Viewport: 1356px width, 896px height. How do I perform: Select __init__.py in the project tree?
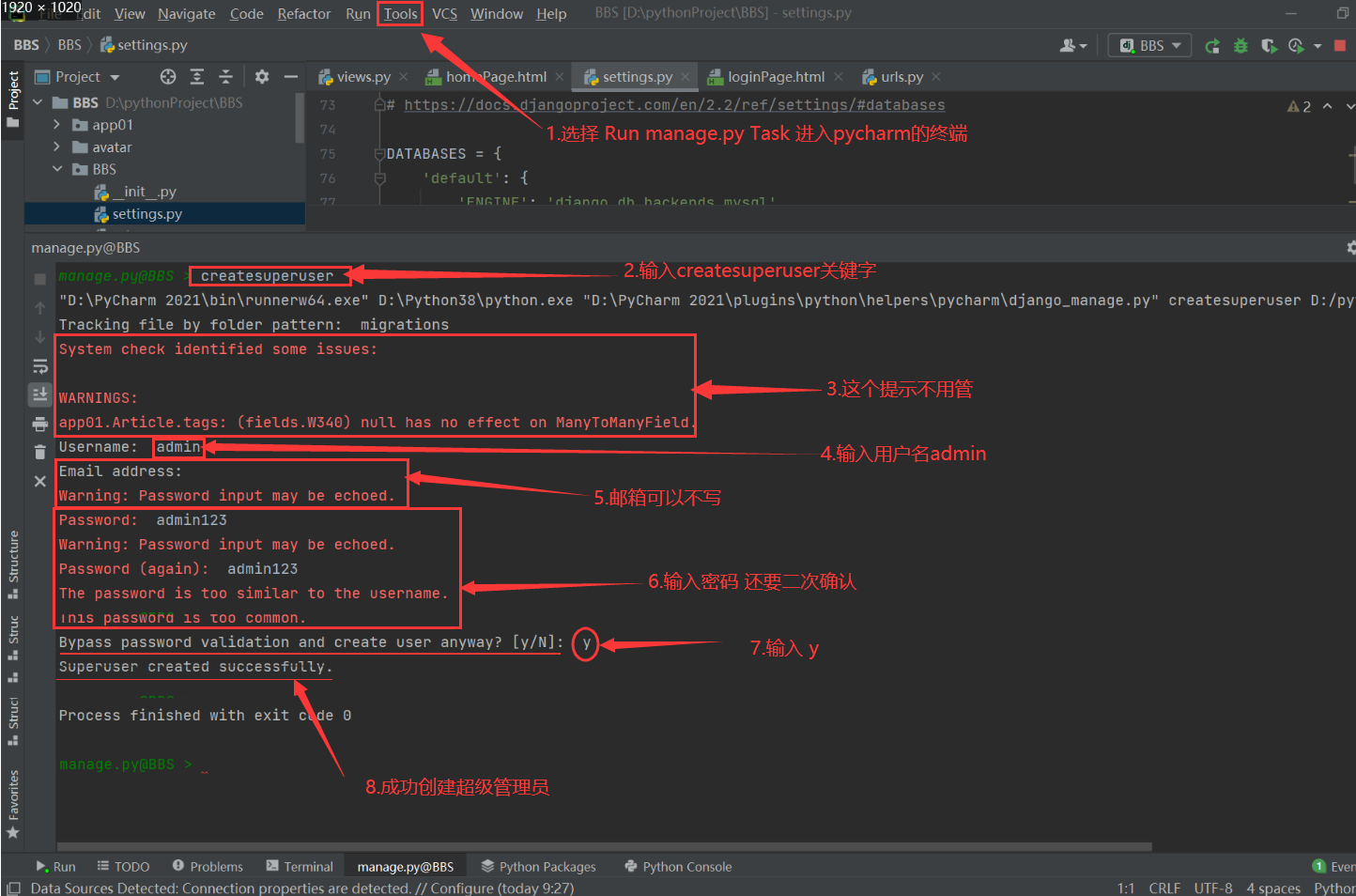(x=135, y=192)
